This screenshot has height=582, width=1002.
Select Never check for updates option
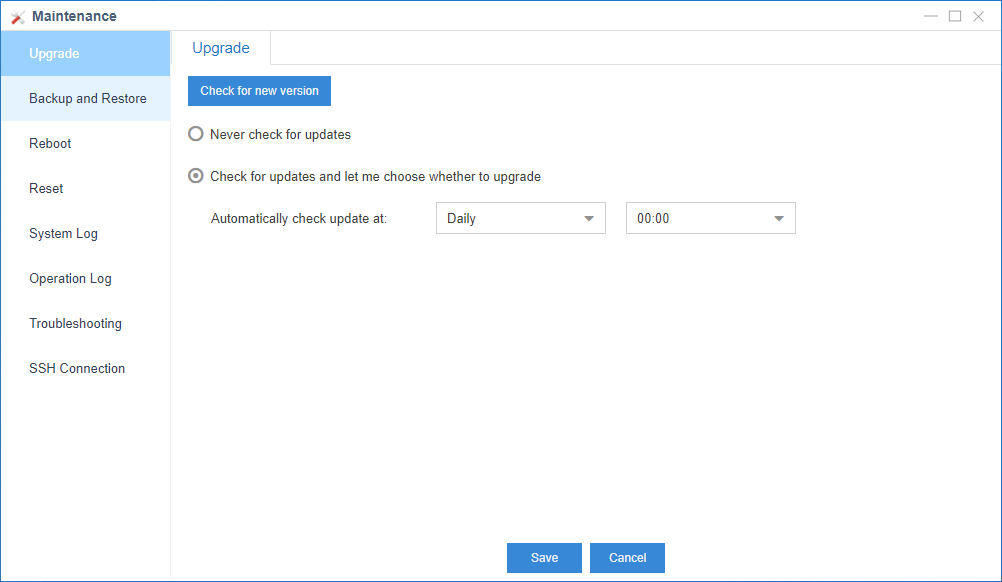click(196, 134)
